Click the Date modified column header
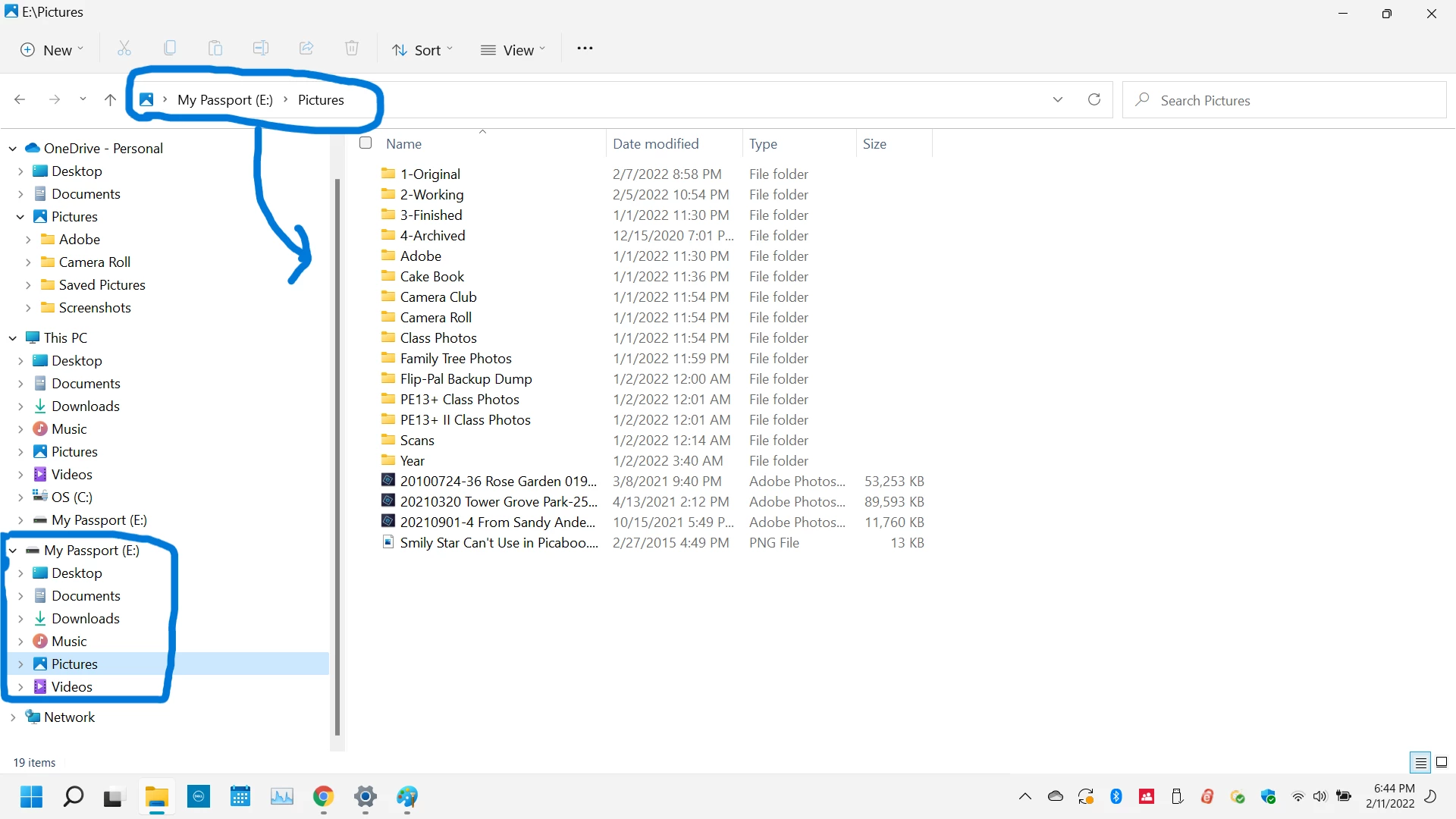 pyautogui.click(x=655, y=144)
